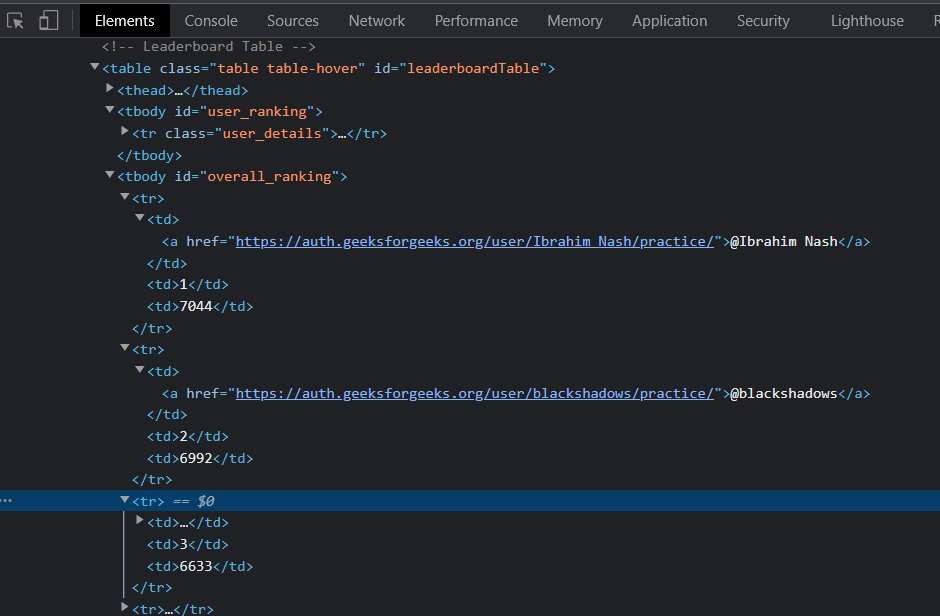This screenshot has width=940, height=616.
Task: Collapse the tbody overall_ranking node
Action: [x=110, y=174]
